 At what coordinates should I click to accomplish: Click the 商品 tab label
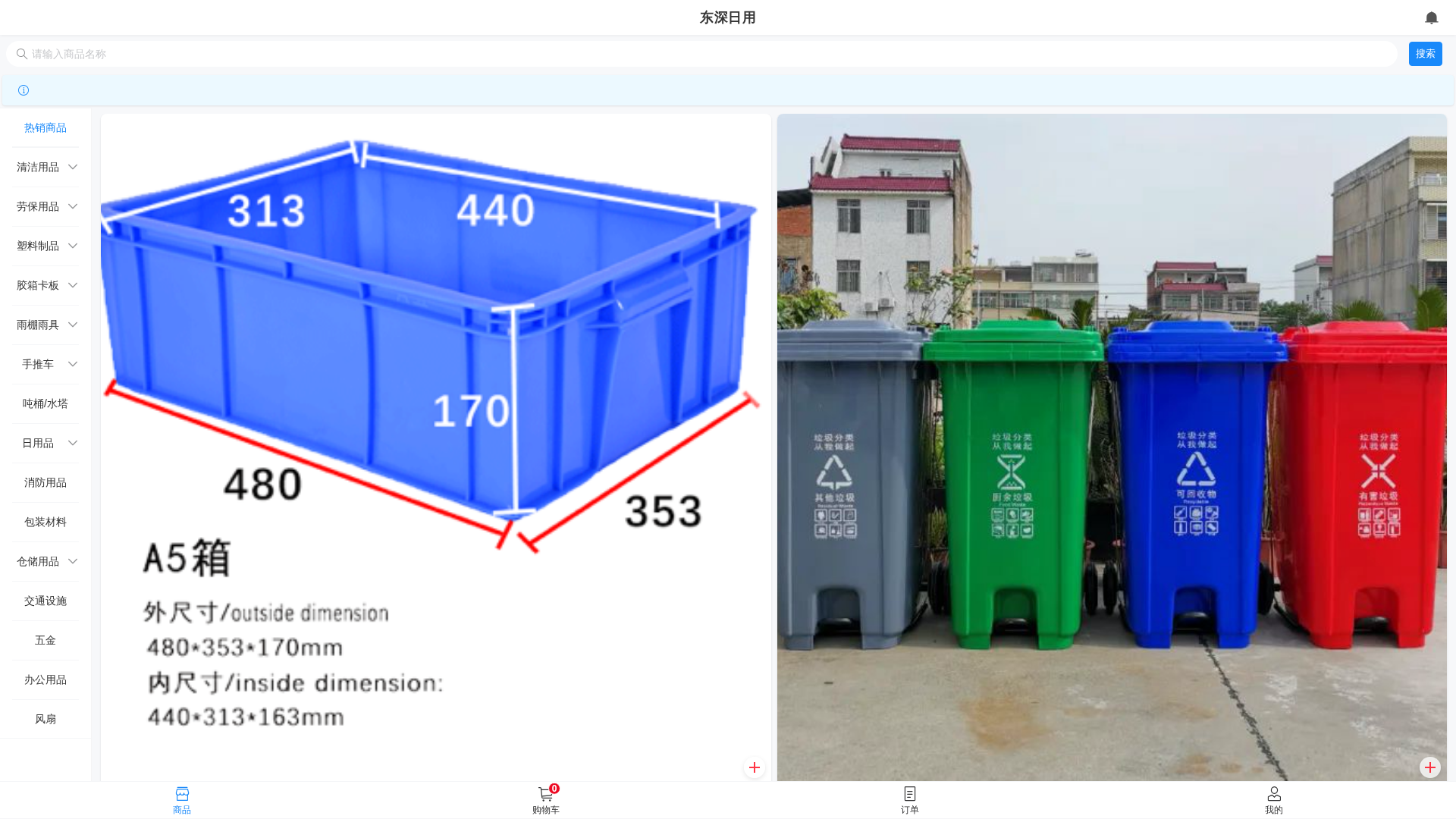(182, 810)
